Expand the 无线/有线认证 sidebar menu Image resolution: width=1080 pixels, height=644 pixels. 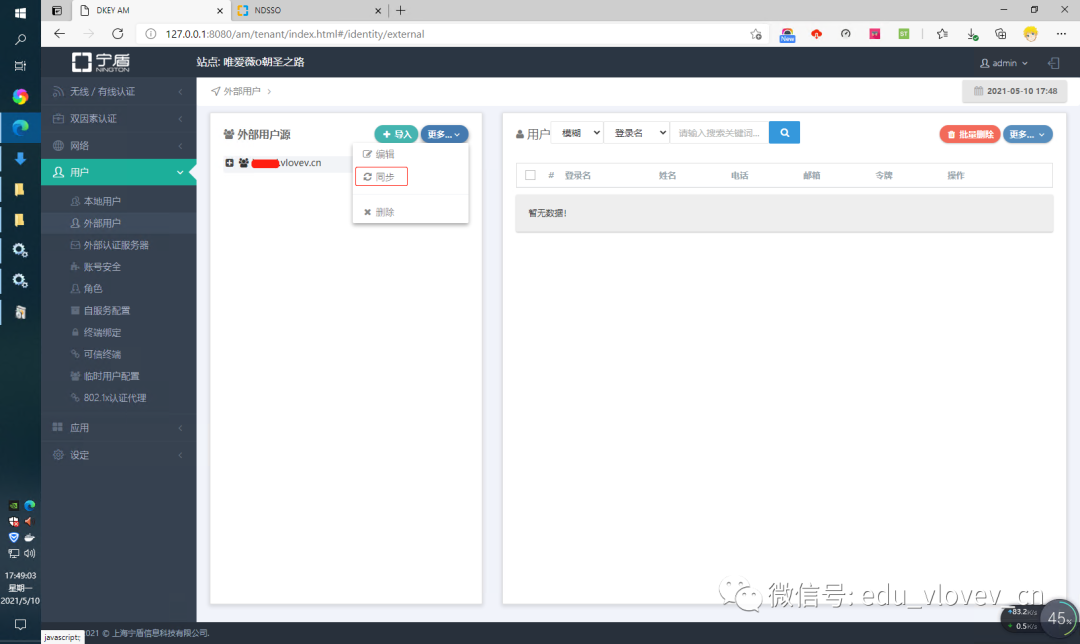tap(118, 92)
